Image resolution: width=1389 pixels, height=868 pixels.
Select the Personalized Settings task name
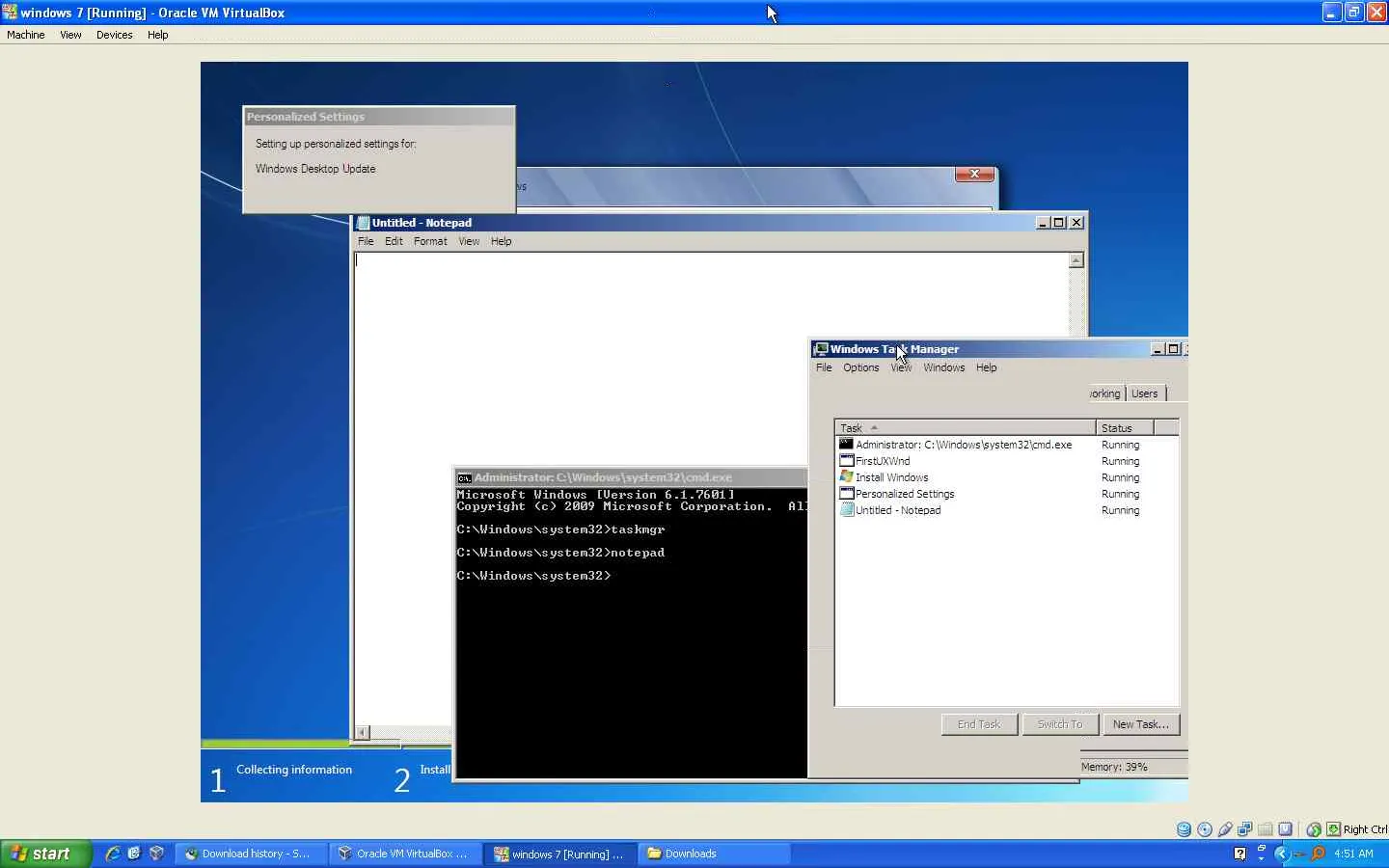click(905, 494)
